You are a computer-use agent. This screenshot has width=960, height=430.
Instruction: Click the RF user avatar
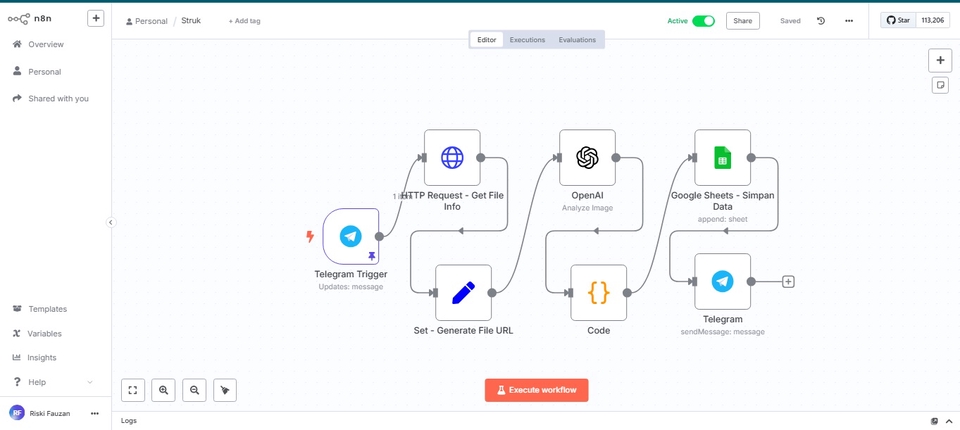tap(17, 413)
